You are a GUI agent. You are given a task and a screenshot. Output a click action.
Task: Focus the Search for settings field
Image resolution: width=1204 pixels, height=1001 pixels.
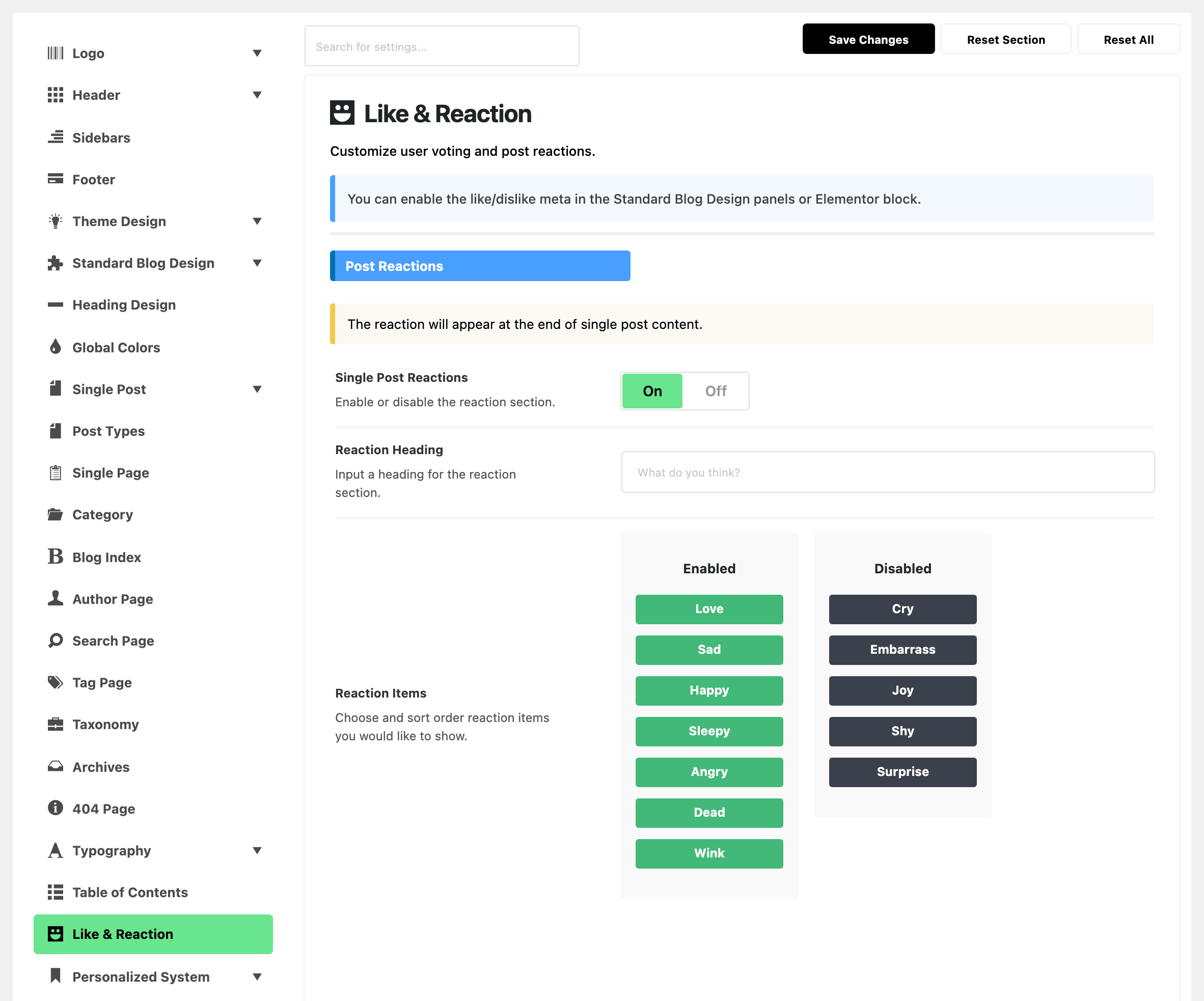click(x=442, y=46)
